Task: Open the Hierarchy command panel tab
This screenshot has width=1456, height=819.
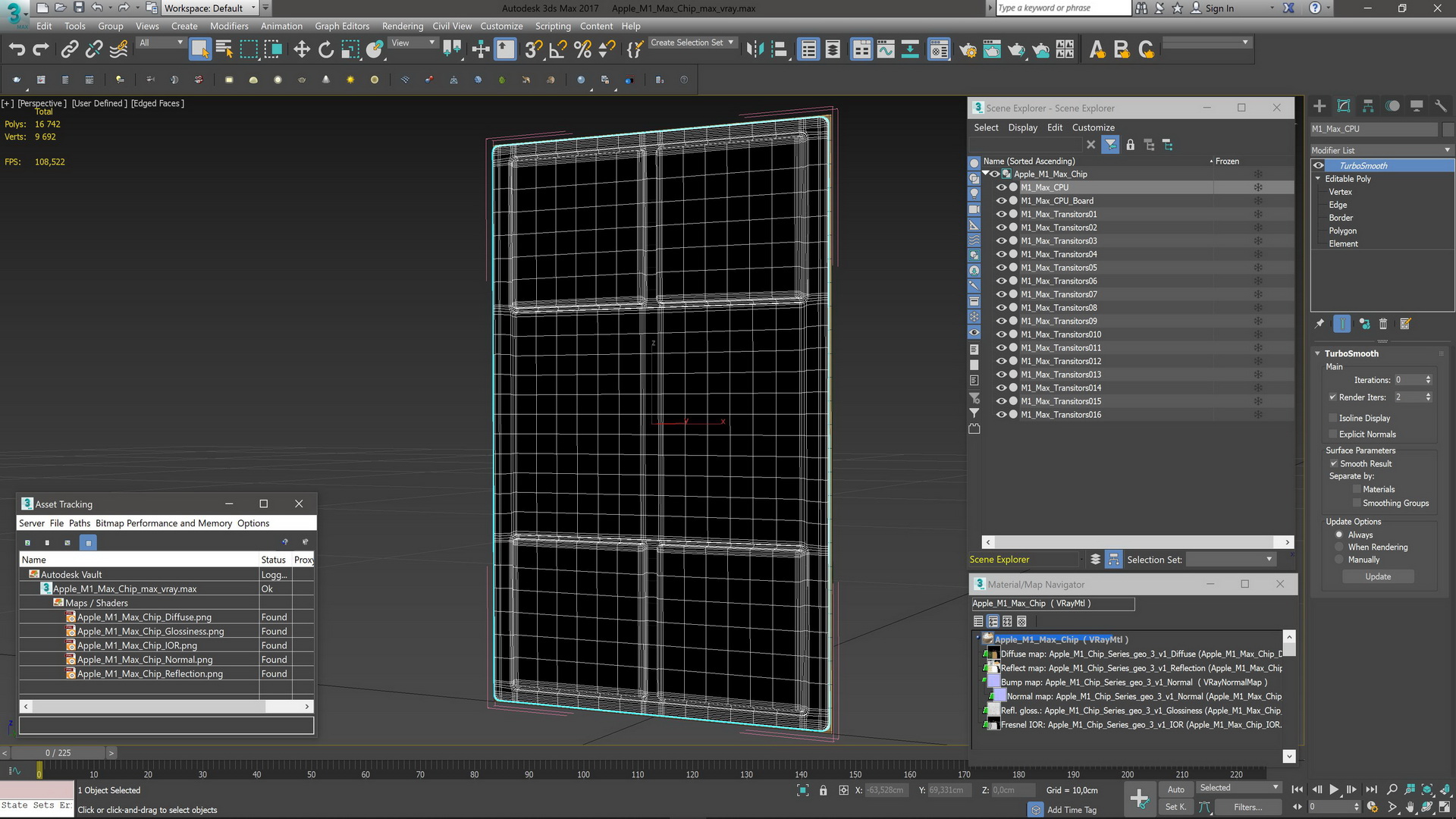Action: point(1368,106)
